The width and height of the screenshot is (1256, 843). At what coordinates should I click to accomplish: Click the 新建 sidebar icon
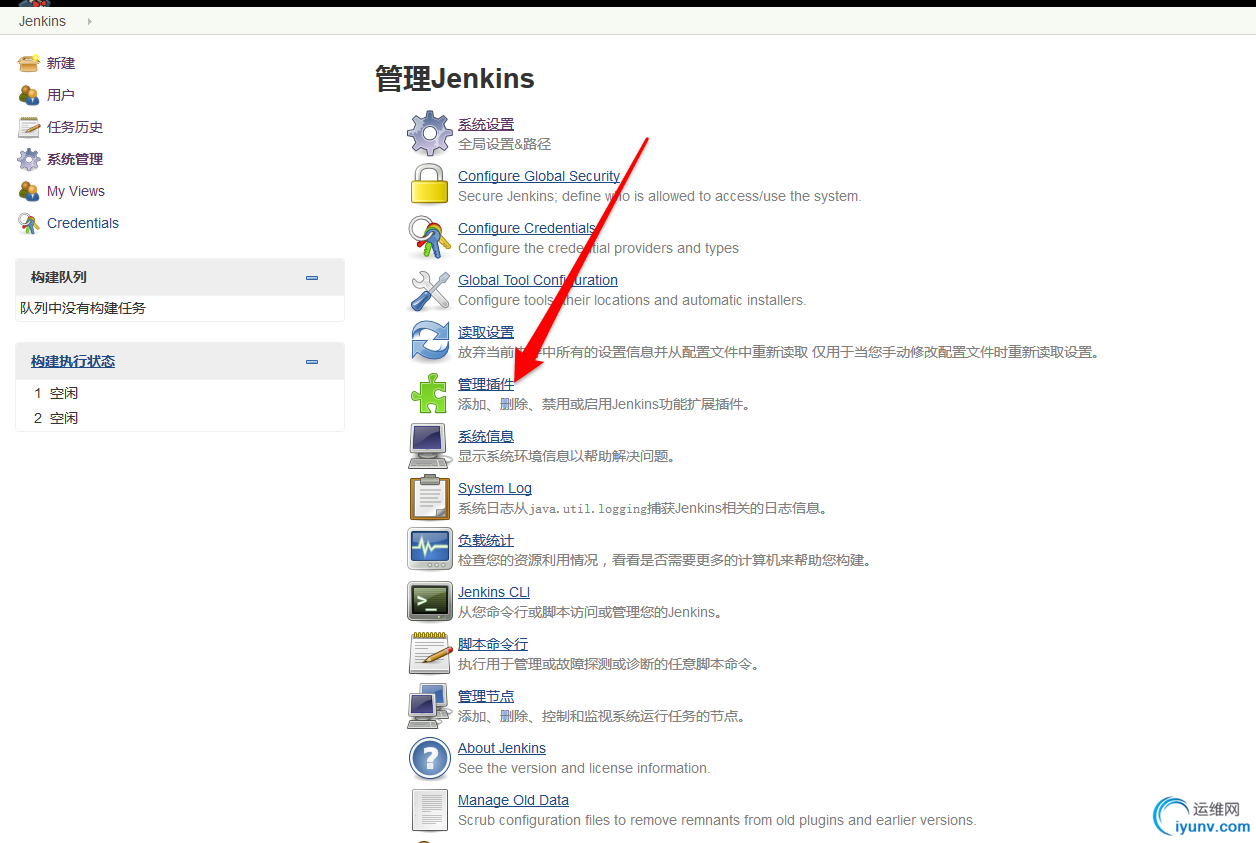click(x=29, y=63)
